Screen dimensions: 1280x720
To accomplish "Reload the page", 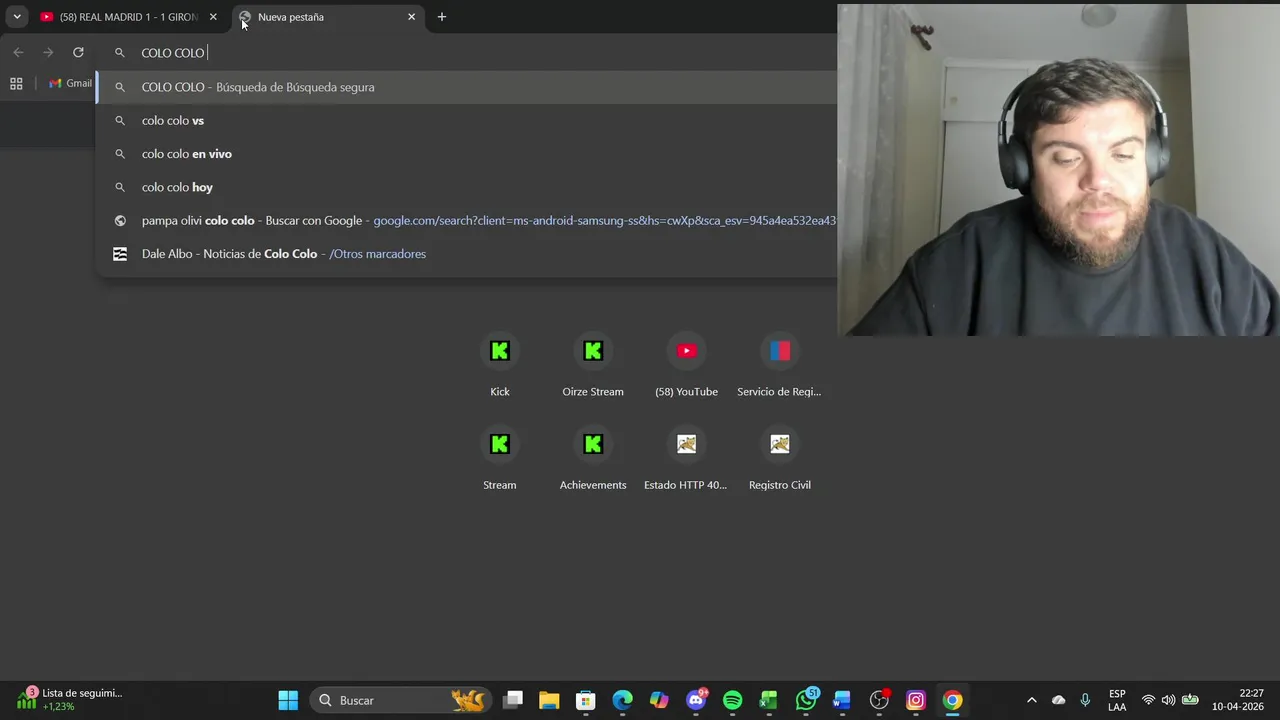I will pos(78,52).
